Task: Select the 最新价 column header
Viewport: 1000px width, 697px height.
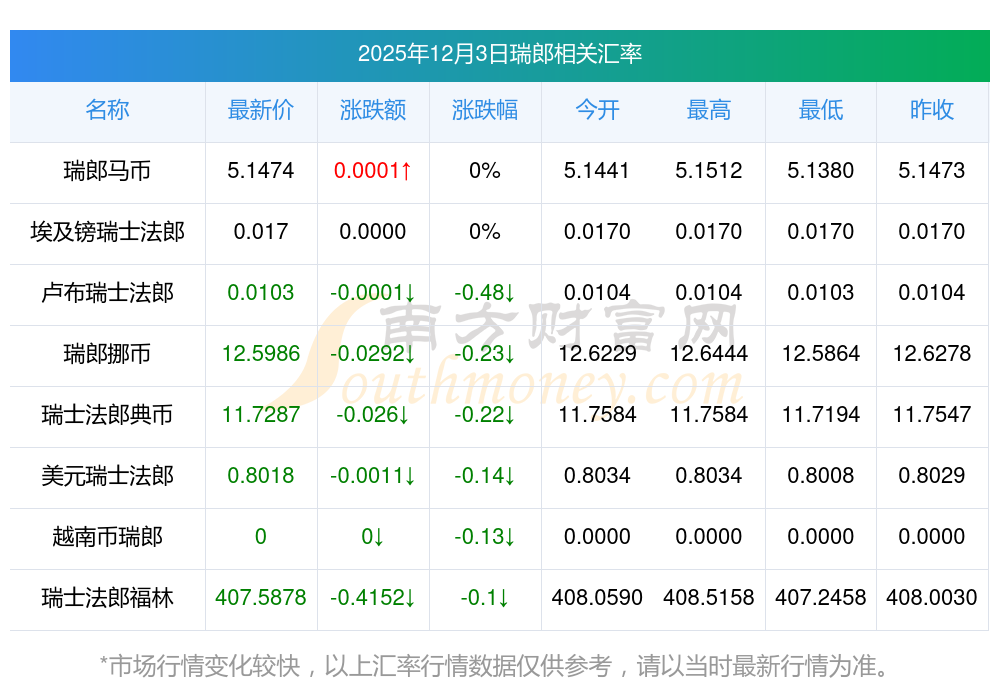Action: click(260, 110)
